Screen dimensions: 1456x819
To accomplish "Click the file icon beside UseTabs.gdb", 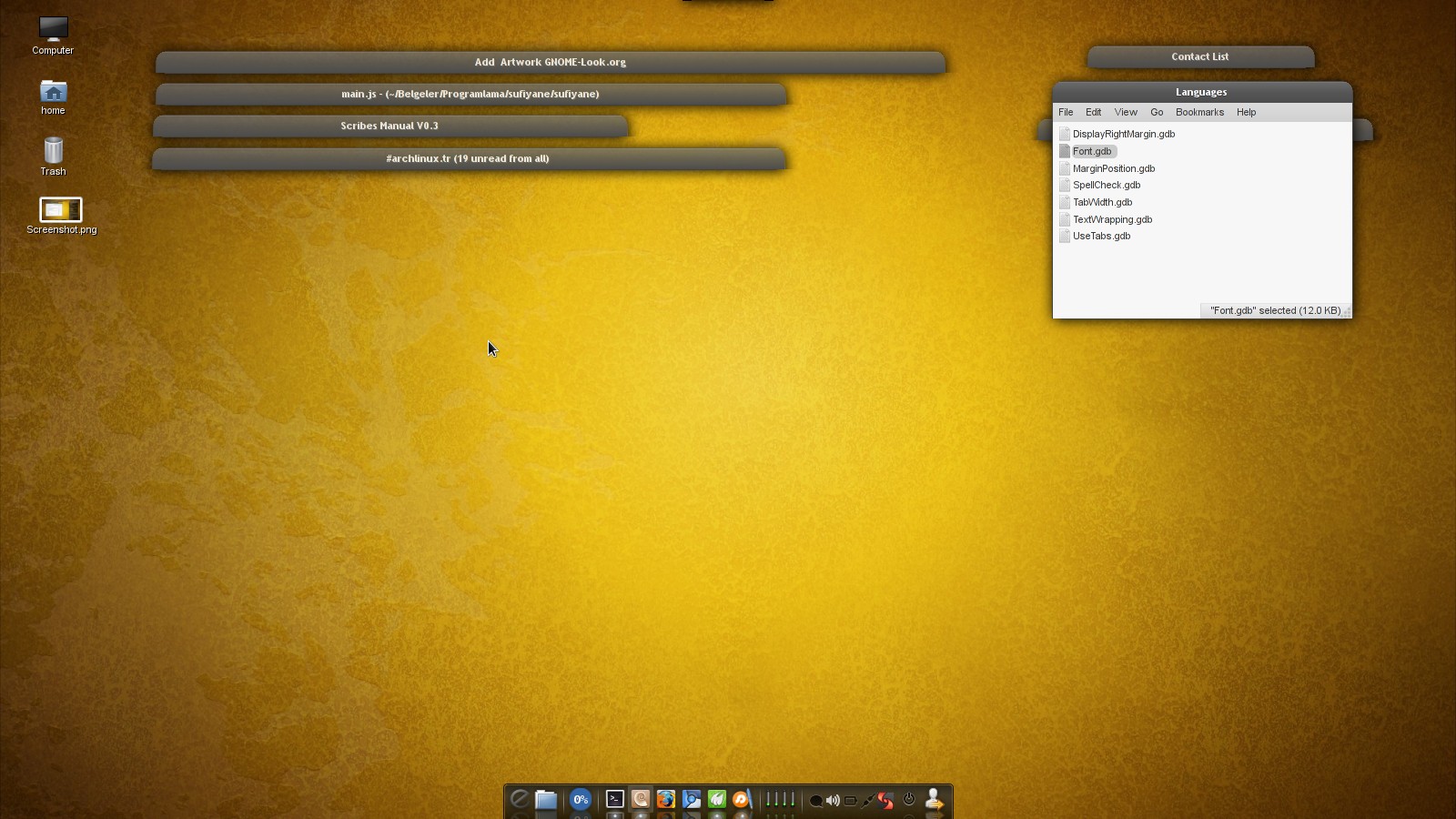I will (1064, 236).
